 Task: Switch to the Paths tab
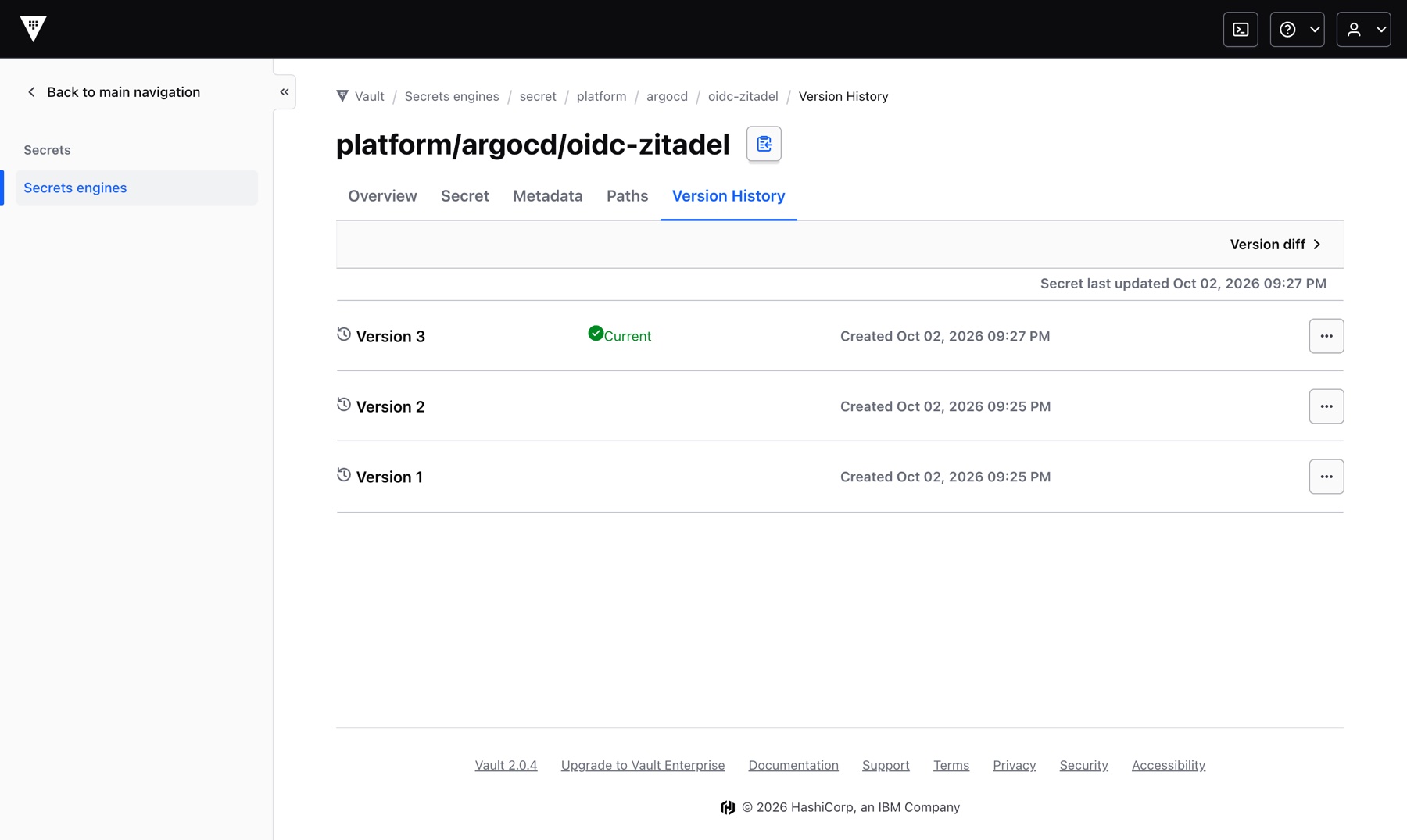[x=627, y=196]
